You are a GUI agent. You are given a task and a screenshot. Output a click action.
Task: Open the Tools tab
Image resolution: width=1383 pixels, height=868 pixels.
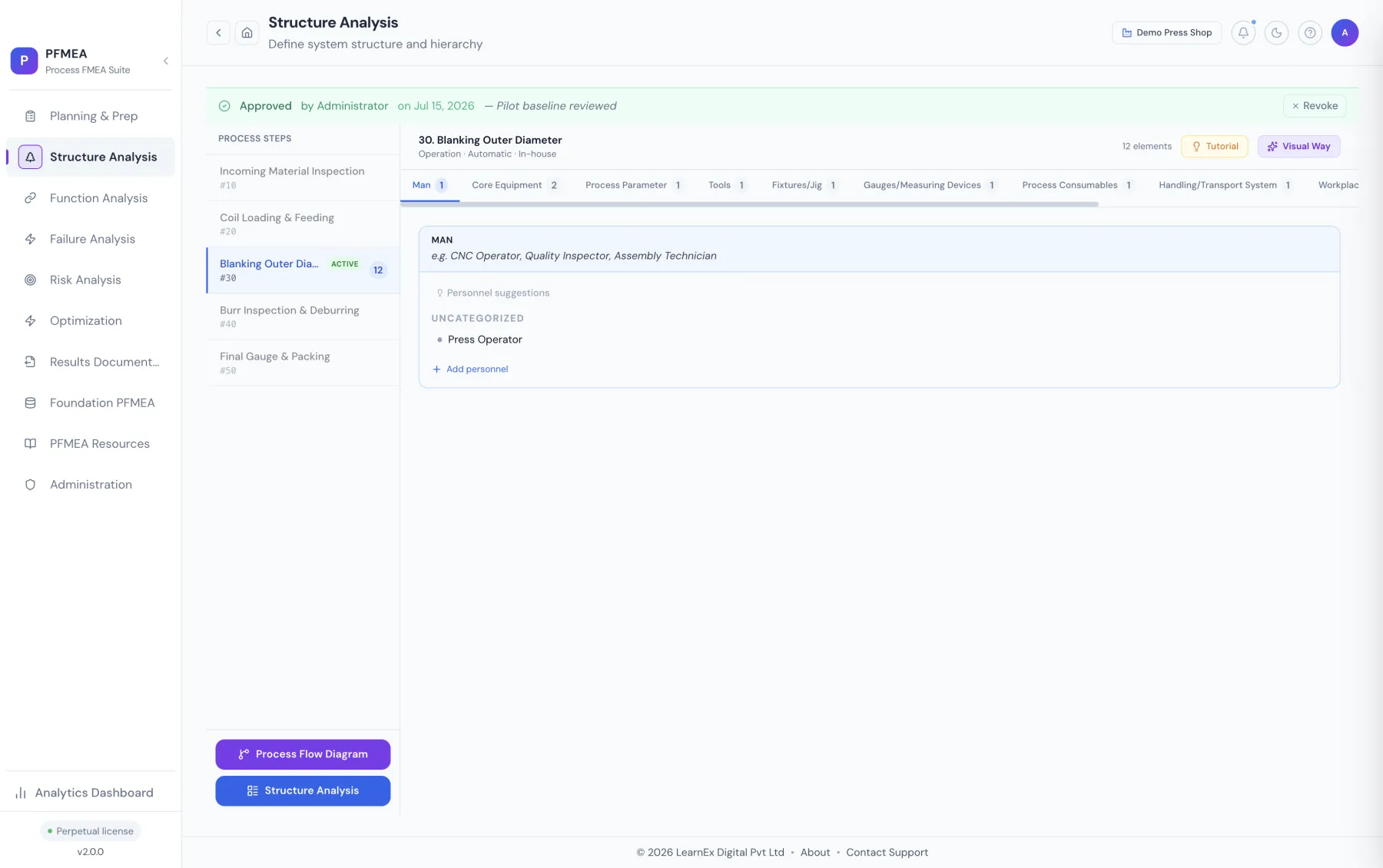[727, 185]
